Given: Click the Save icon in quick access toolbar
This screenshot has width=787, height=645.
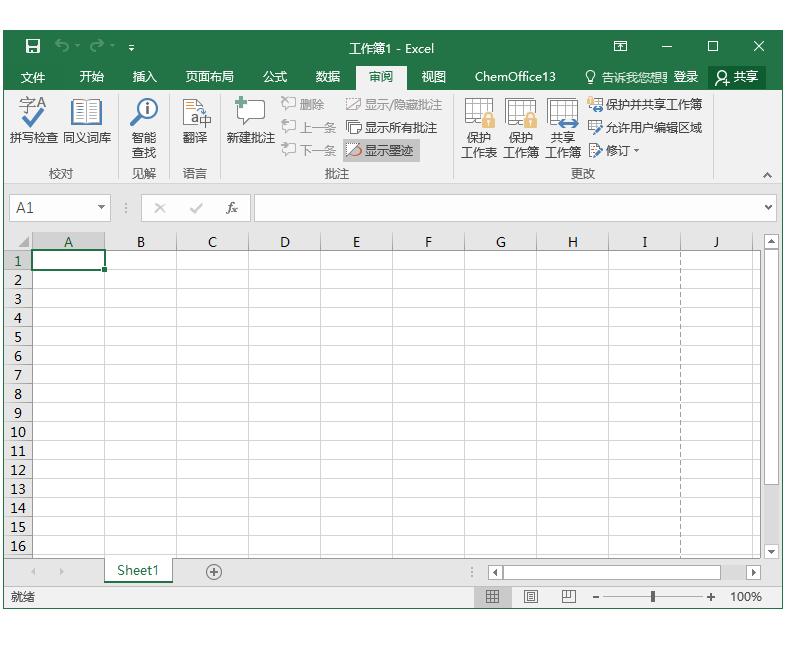Looking at the screenshot, I should tap(33, 46).
